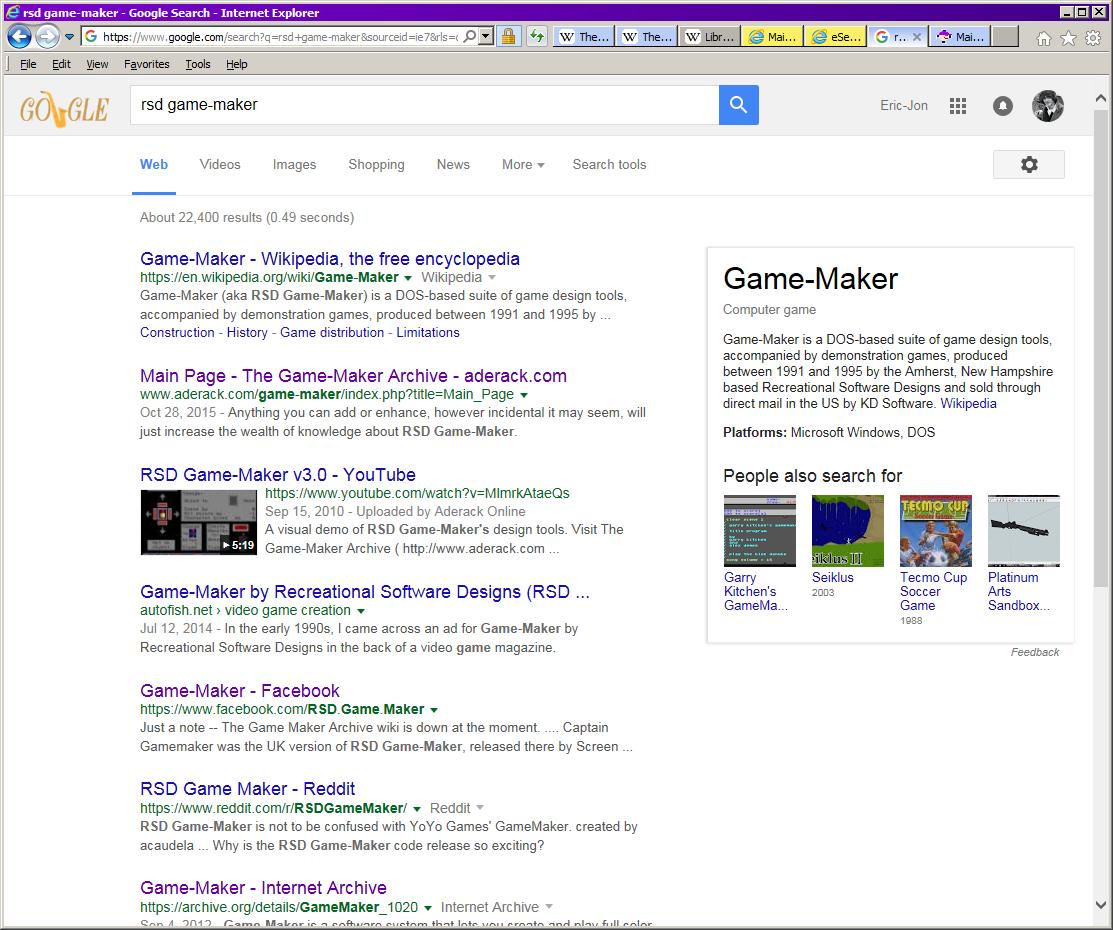The width and height of the screenshot is (1113, 930).
Task: Expand the dropdown arrow after wikipedia.org URL
Action: click(x=407, y=278)
